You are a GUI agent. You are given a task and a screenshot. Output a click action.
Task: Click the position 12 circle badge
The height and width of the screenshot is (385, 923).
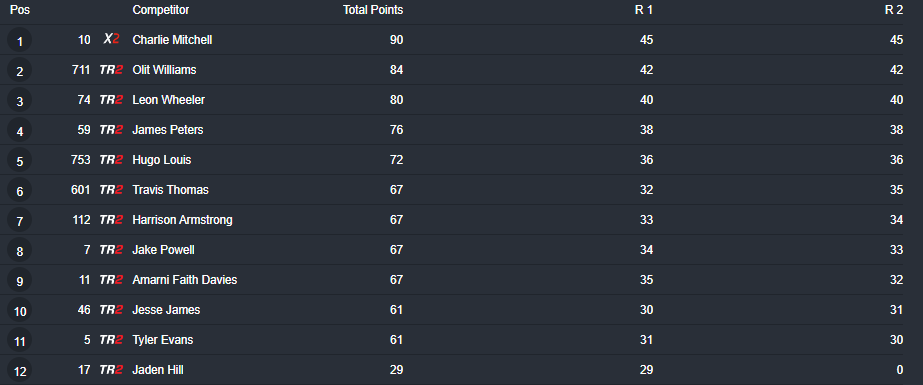pos(19,371)
